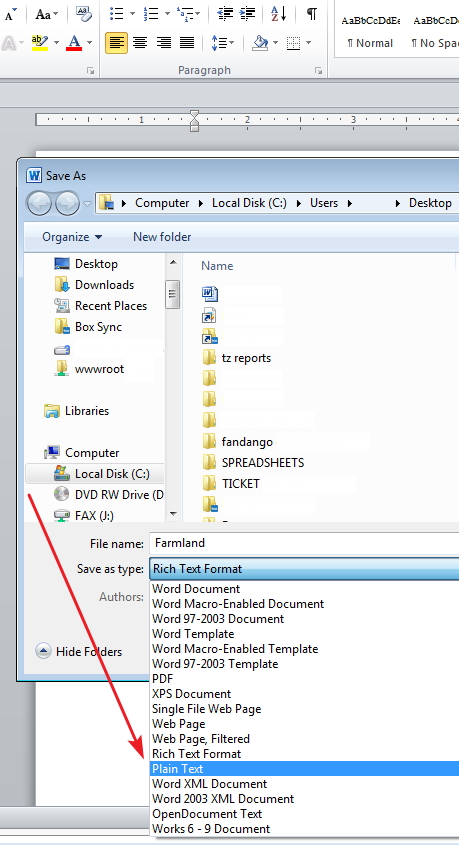Viewport: 459px width, 845px height.
Task: Decrease the paragraph indent
Action: (225, 14)
